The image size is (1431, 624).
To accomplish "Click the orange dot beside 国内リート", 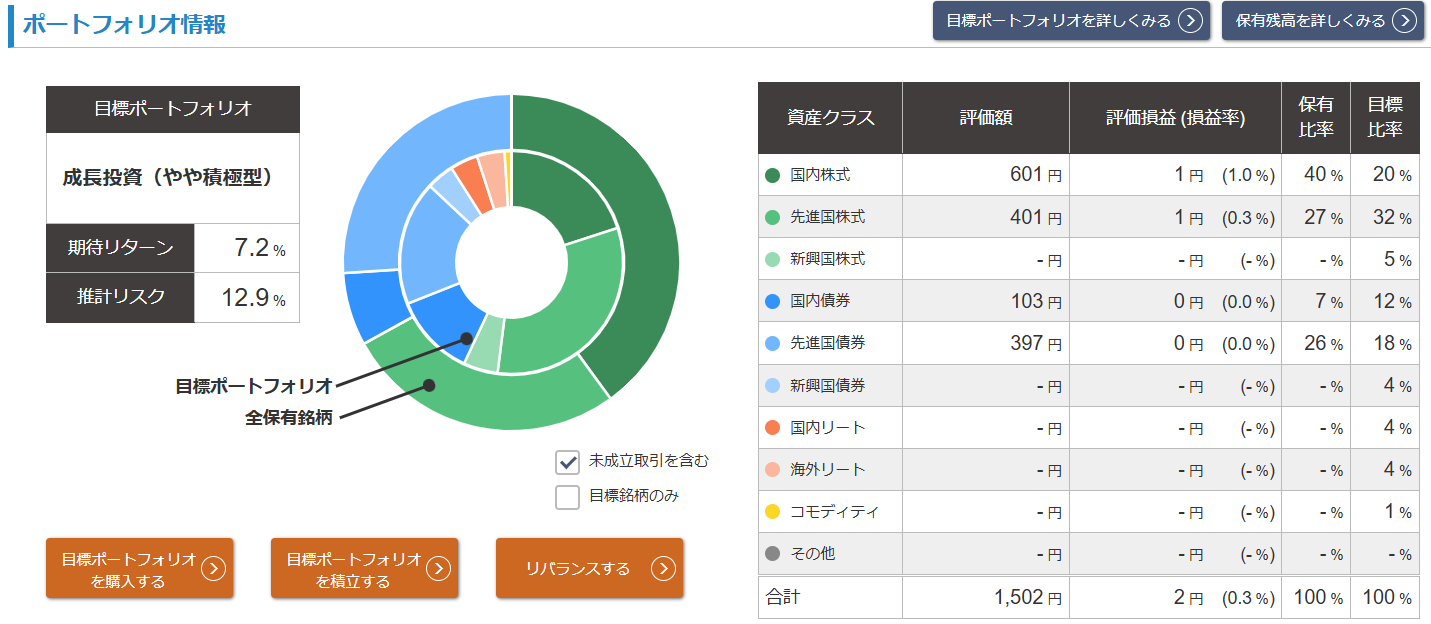I will tap(772, 428).
